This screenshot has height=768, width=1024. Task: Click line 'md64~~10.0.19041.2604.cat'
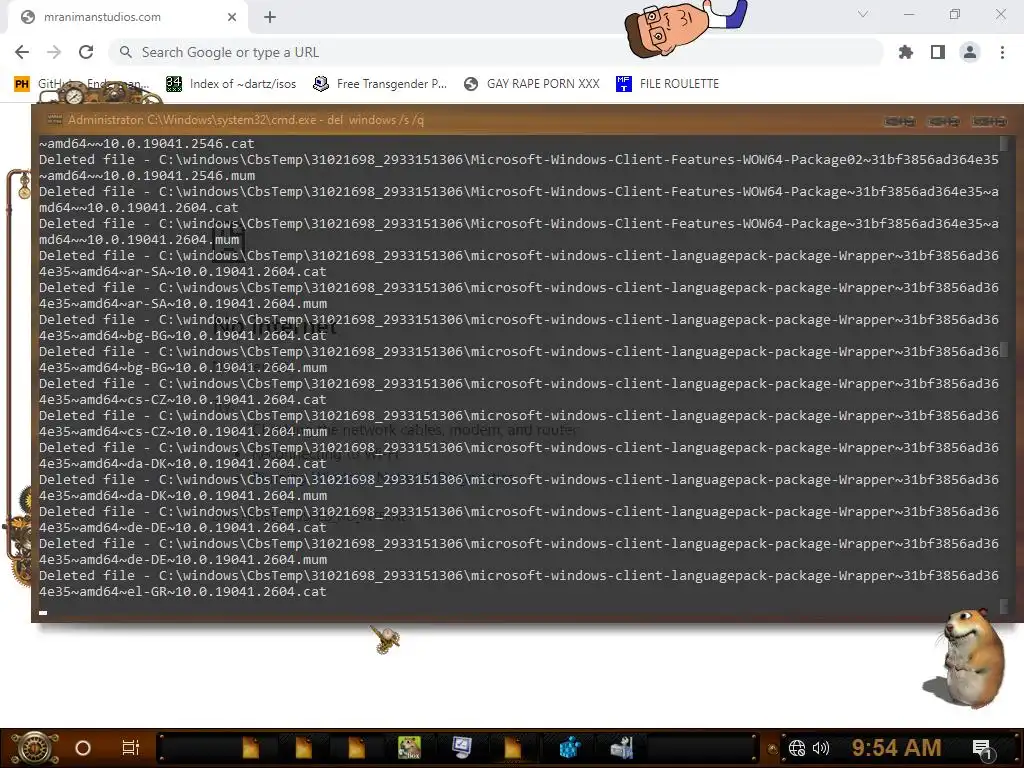[x=138, y=208]
